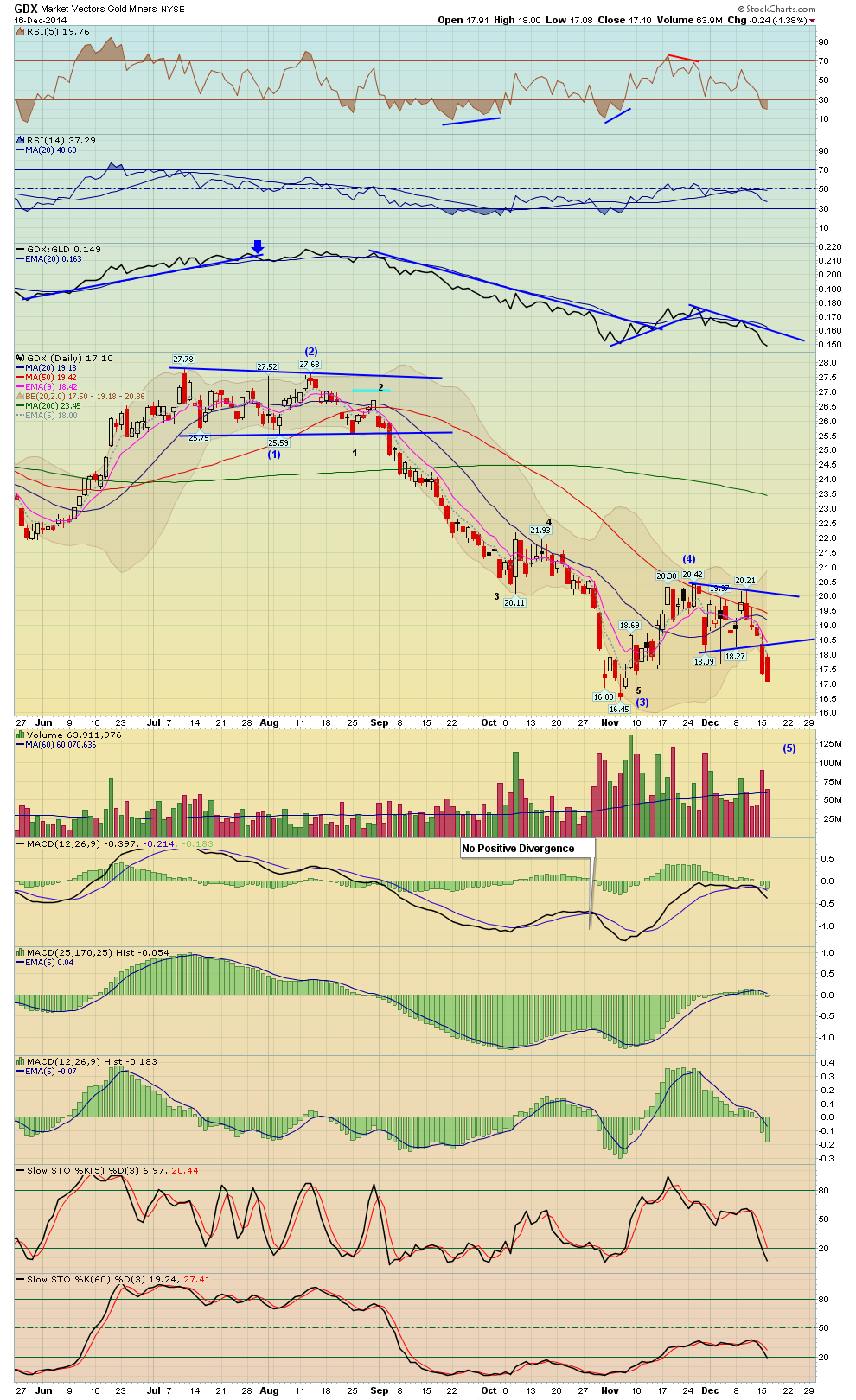This screenshot has width=856, height=1400.
Task: Click the 'Chg -0.24 (-1.38%)' value
Action: pos(767,20)
